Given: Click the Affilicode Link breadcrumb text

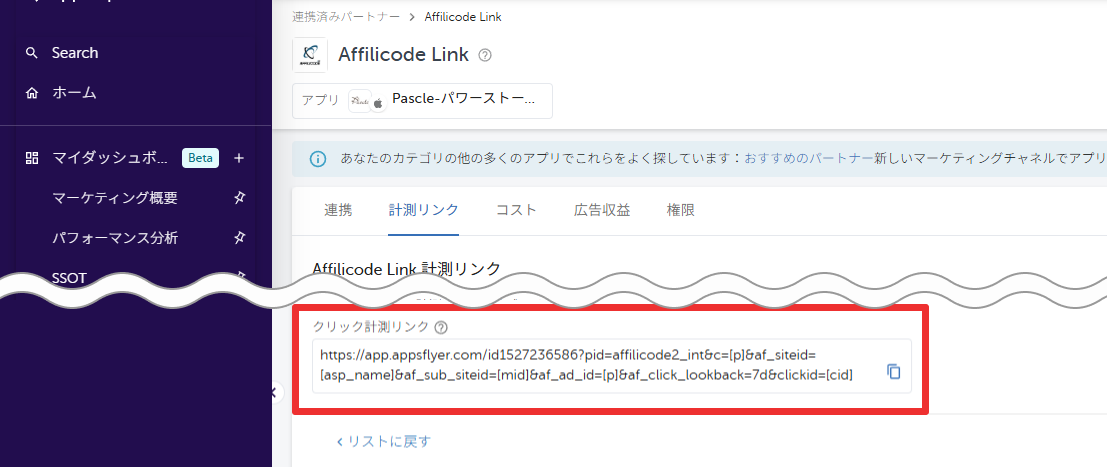Looking at the screenshot, I should pos(463,17).
